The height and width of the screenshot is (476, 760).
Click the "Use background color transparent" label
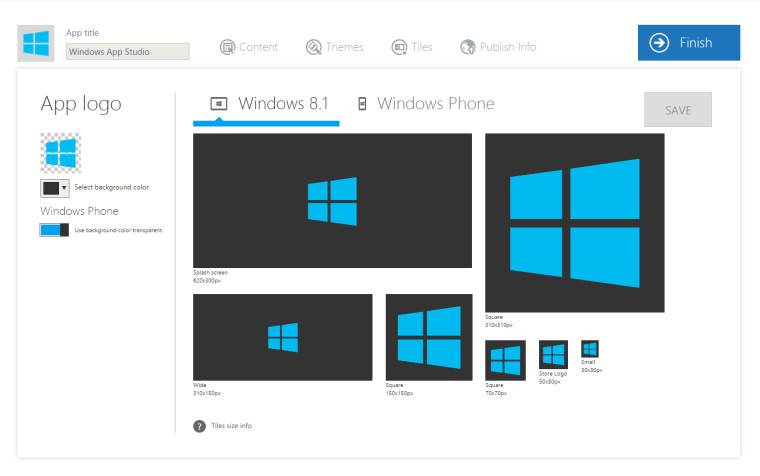pos(118,230)
